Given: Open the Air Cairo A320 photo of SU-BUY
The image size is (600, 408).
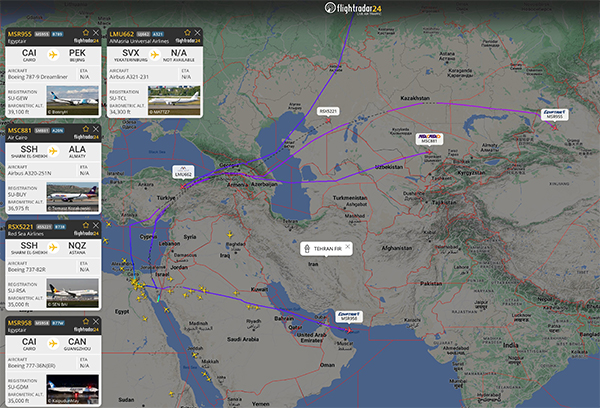Looking at the screenshot, I should 72,197.
